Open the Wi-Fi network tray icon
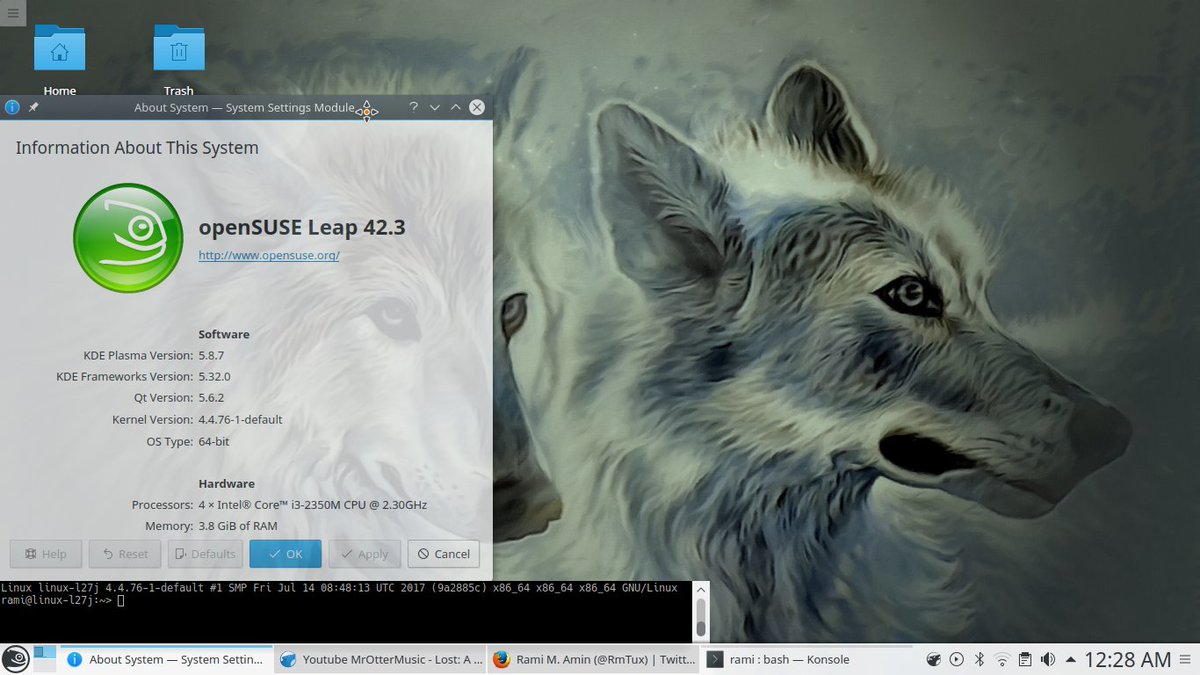 [x=1002, y=660]
